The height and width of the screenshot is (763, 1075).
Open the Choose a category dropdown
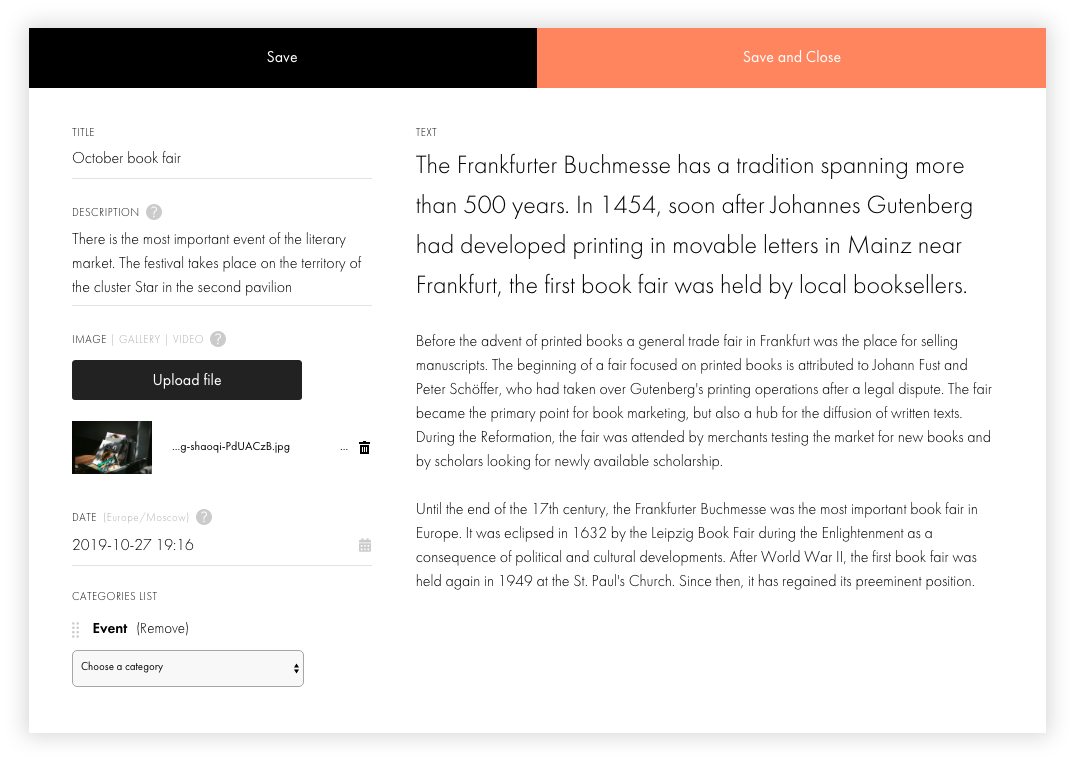click(188, 668)
